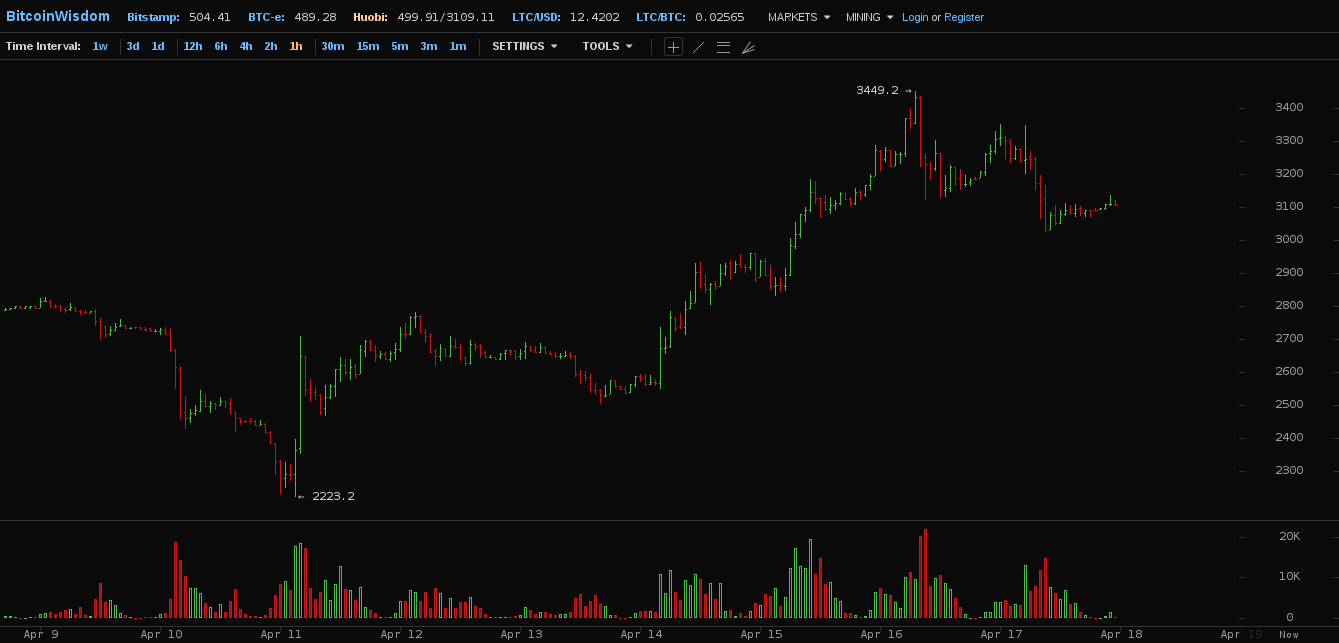Open the SETTINGS dropdown
The height and width of the screenshot is (643, 1339).
[524, 46]
